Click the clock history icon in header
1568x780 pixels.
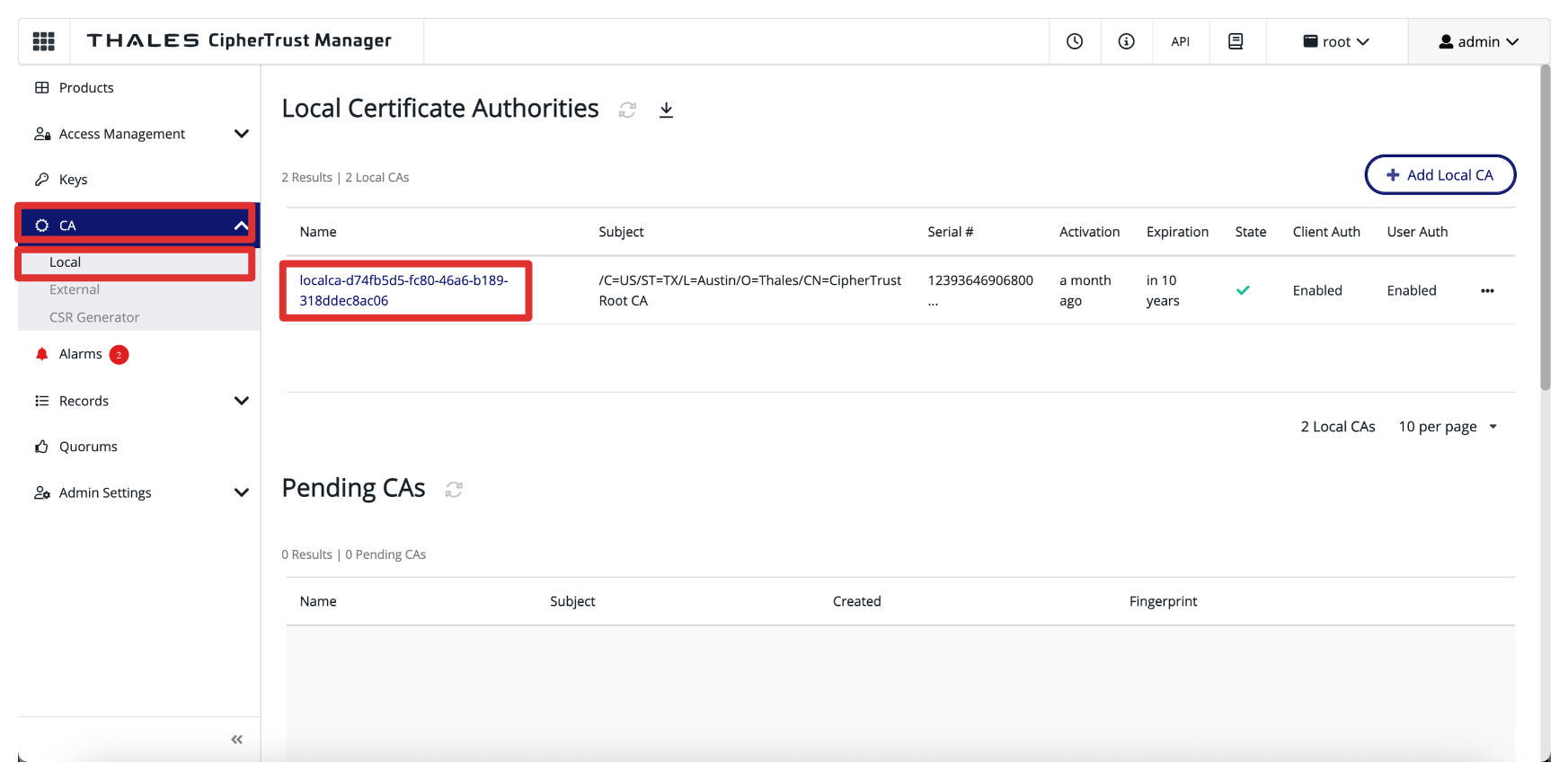(1075, 41)
